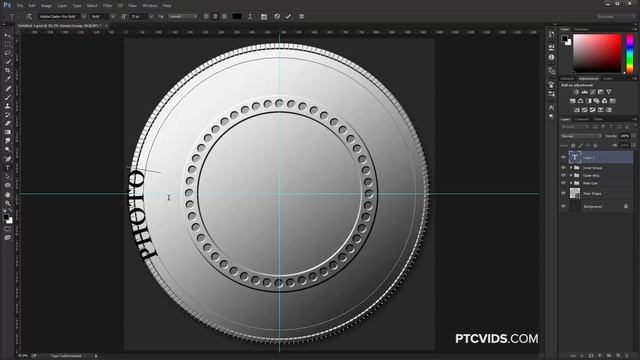This screenshot has height=360, width=640.
Task: Select the Magic Wand tool
Action: pyautogui.click(x=7, y=62)
